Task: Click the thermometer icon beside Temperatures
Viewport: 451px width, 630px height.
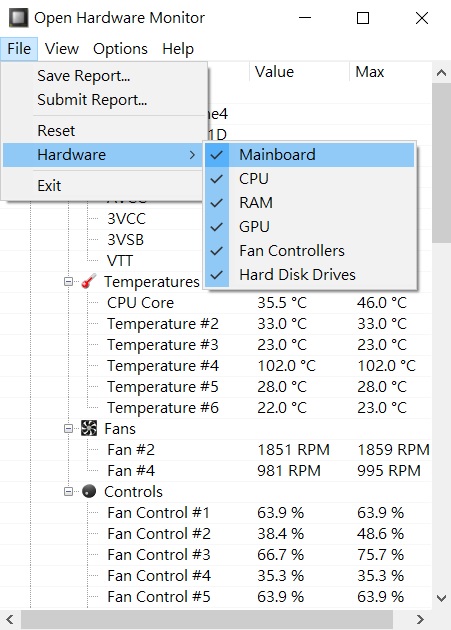Action: (89, 281)
